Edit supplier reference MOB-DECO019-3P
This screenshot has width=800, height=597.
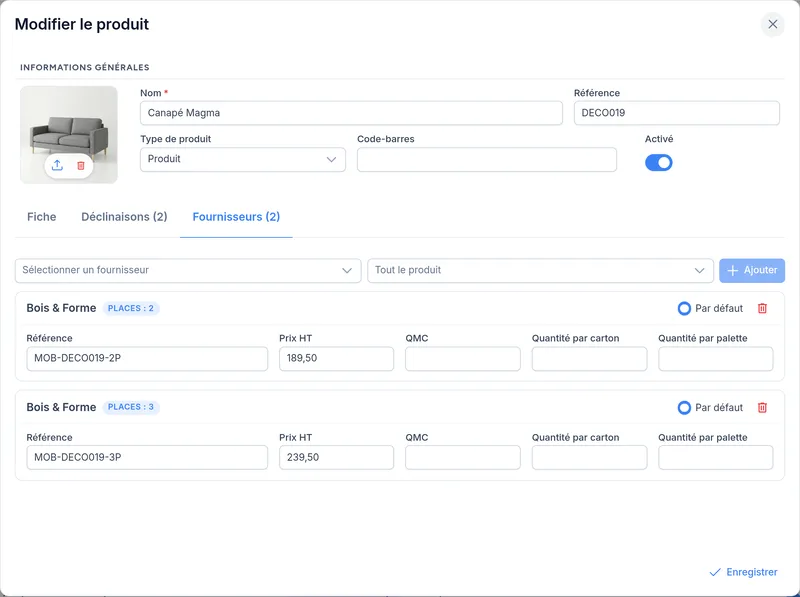tap(147, 458)
